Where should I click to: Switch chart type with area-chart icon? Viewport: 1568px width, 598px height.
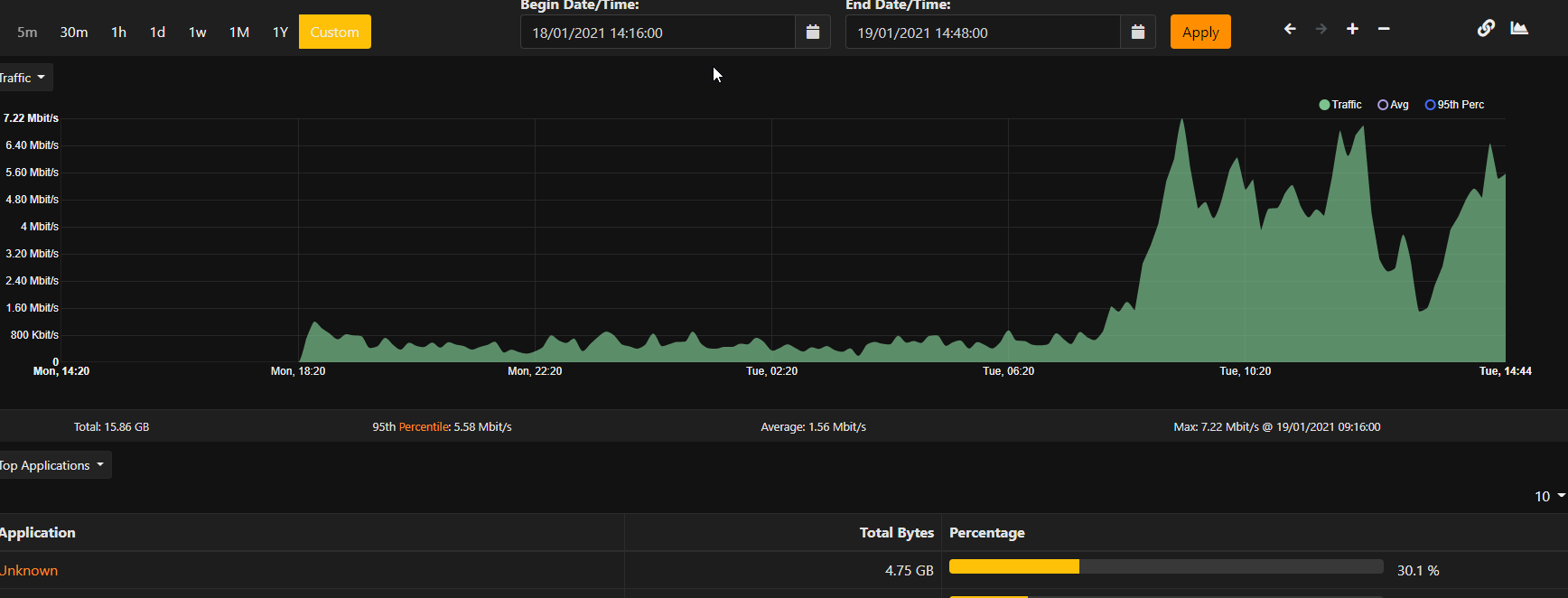1519,28
